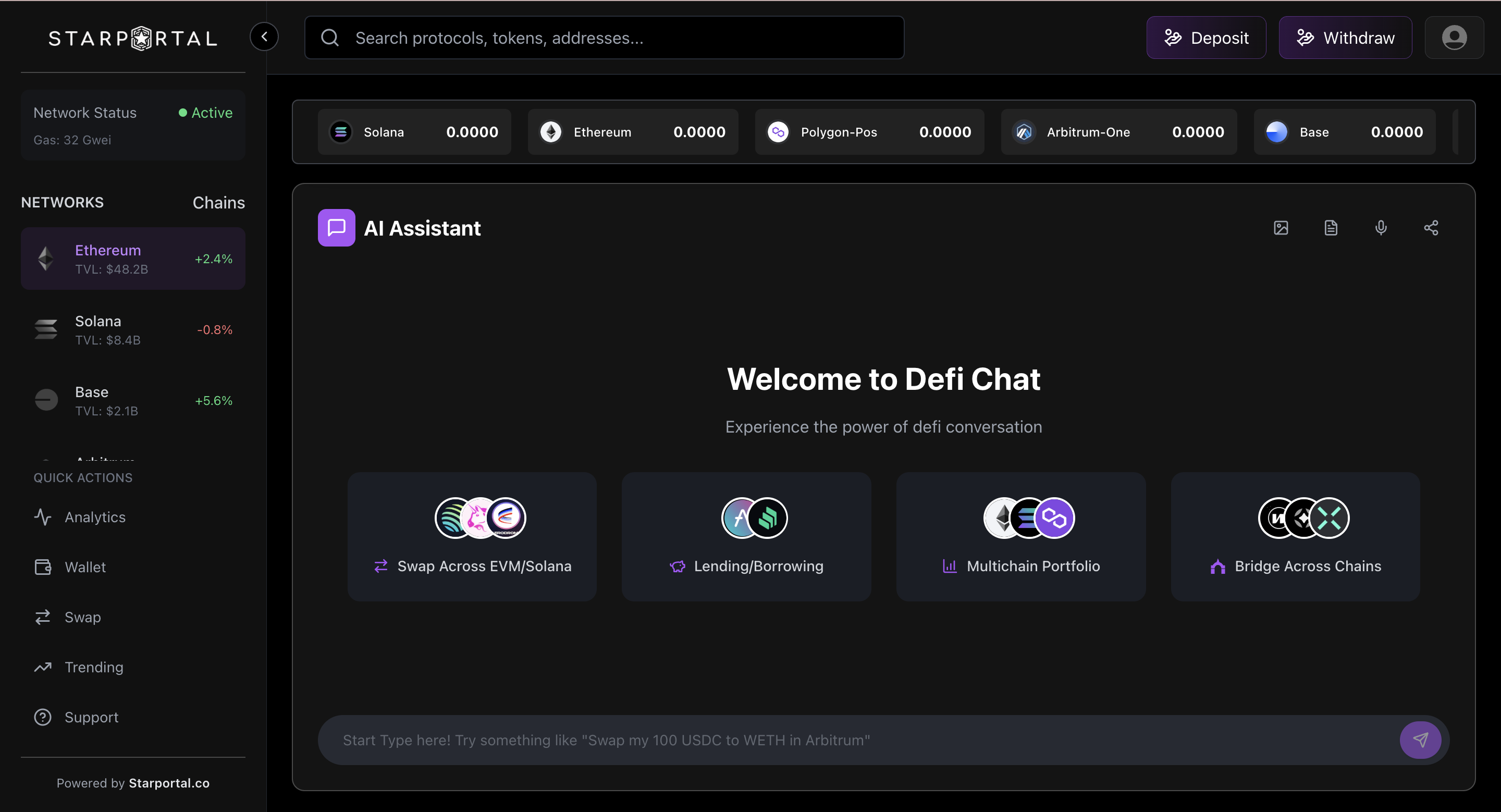Click Ethereum's +2.4% change value

(x=213, y=259)
